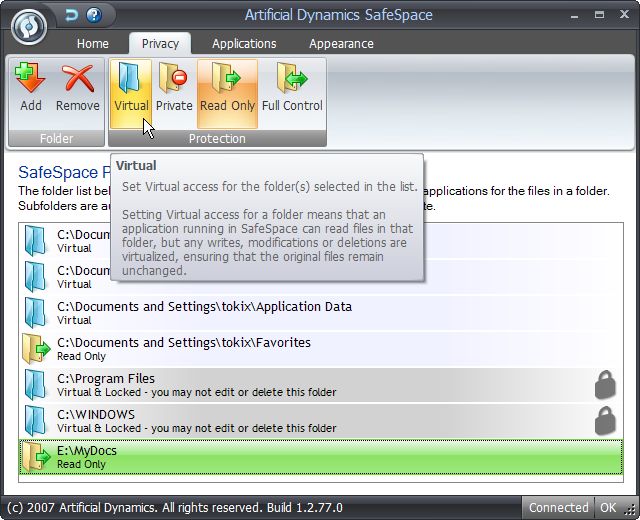Click the padlock on Program Files row
This screenshot has height=520, width=640.
click(605, 384)
